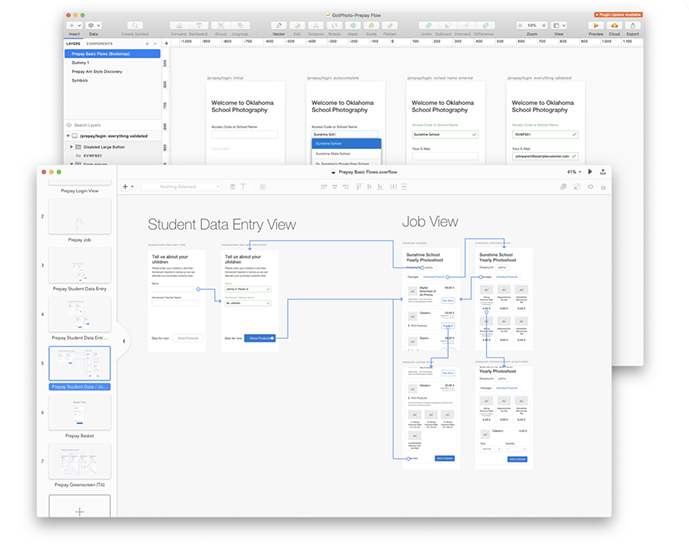
Task: Add a new board with the plus tile
Action: [80, 507]
